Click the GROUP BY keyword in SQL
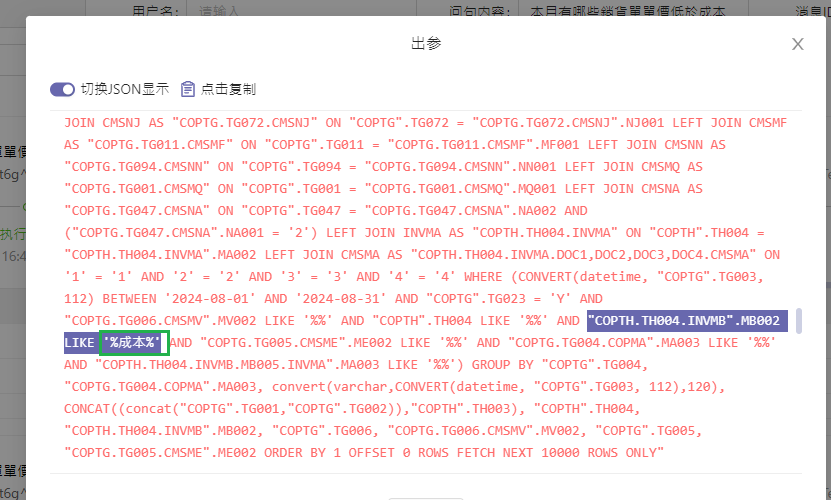831x500 pixels. click(x=502, y=365)
